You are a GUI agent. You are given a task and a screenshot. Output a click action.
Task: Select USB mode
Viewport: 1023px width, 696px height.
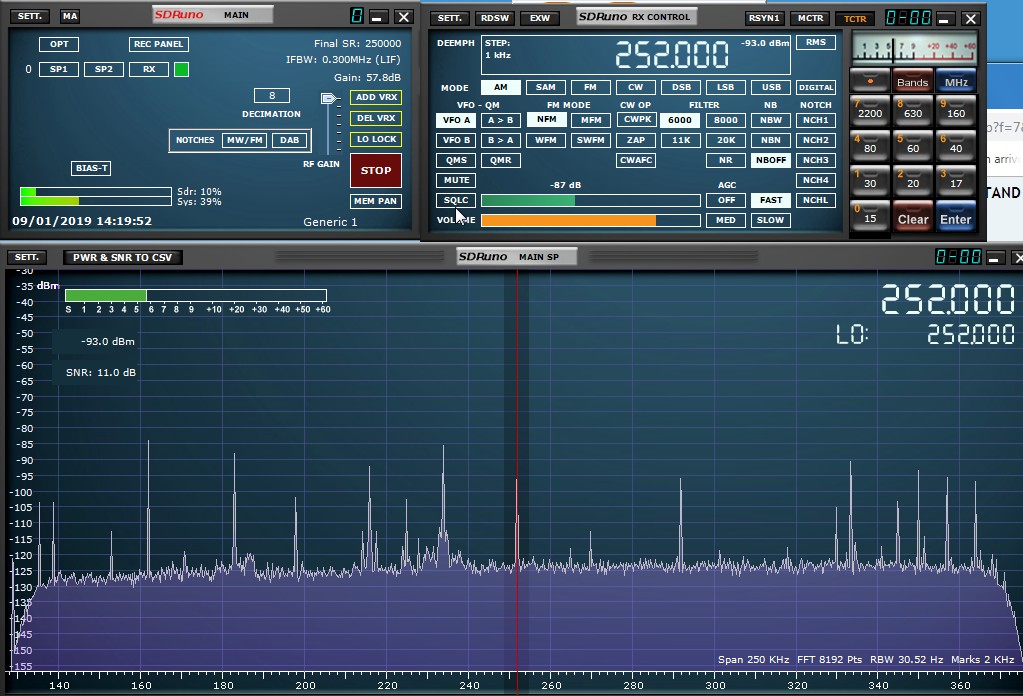(771, 87)
